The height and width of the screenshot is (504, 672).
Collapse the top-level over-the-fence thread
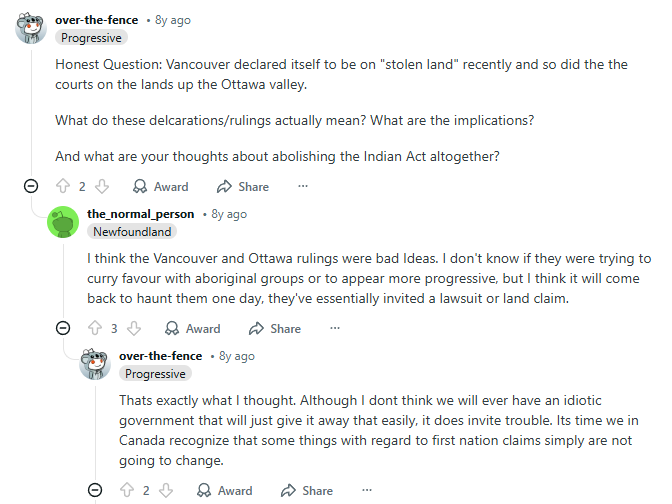(31, 186)
